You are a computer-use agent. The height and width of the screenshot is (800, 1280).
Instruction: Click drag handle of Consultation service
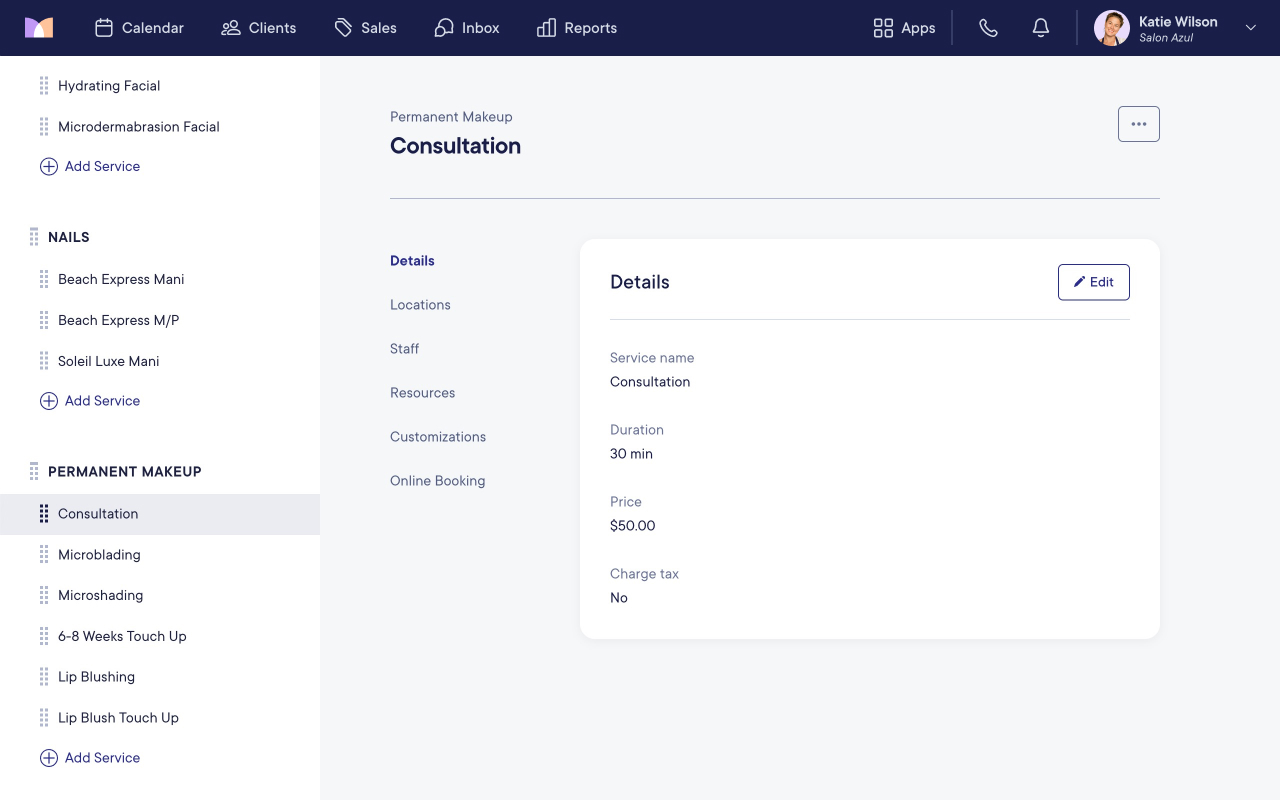tap(44, 514)
